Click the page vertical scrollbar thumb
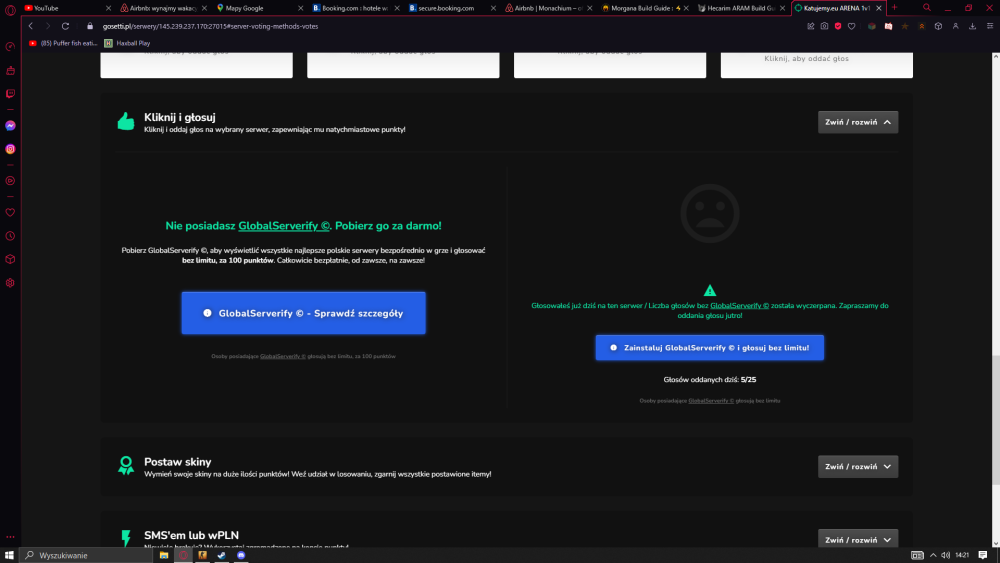The image size is (1000, 563). click(x=996, y=420)
